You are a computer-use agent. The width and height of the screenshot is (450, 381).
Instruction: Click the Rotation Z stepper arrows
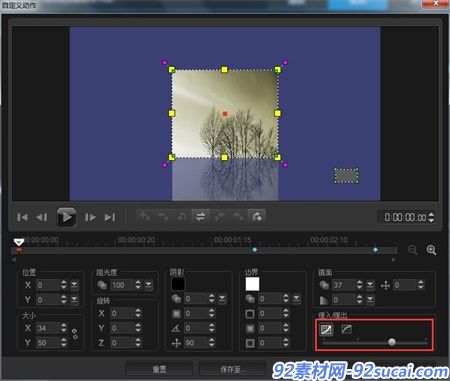pyautogui.click(x=138, y=343)
